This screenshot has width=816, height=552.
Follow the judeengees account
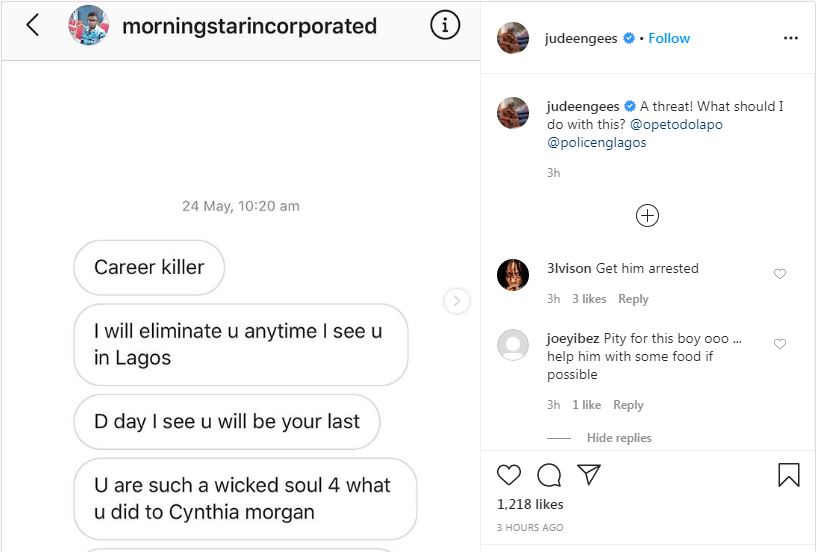click(669, 38)
